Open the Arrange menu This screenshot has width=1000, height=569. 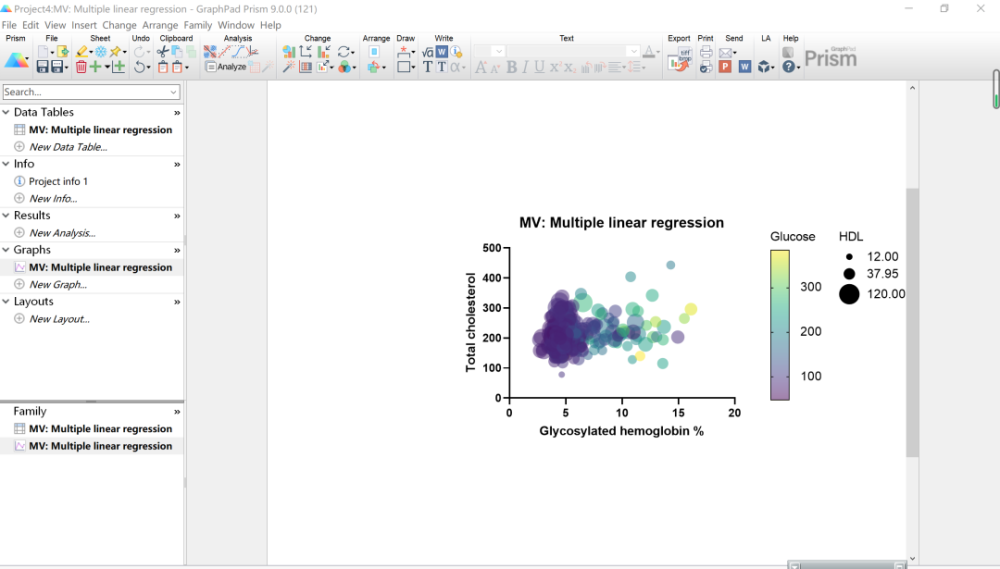(x=160, y=25)
